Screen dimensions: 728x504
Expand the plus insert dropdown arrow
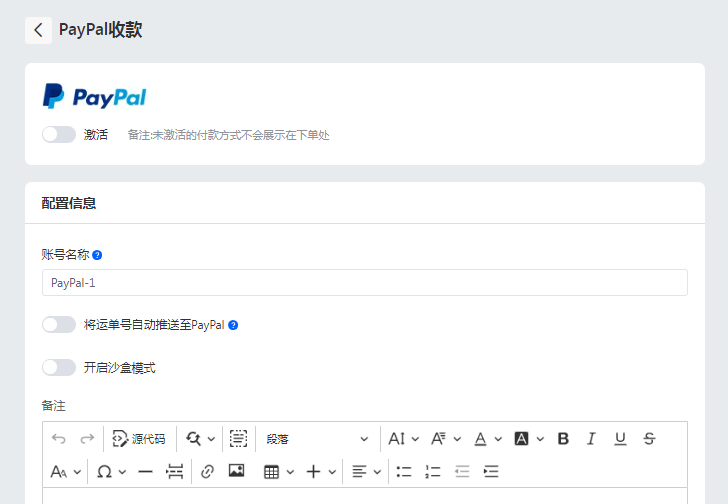(x=332, y=472)
